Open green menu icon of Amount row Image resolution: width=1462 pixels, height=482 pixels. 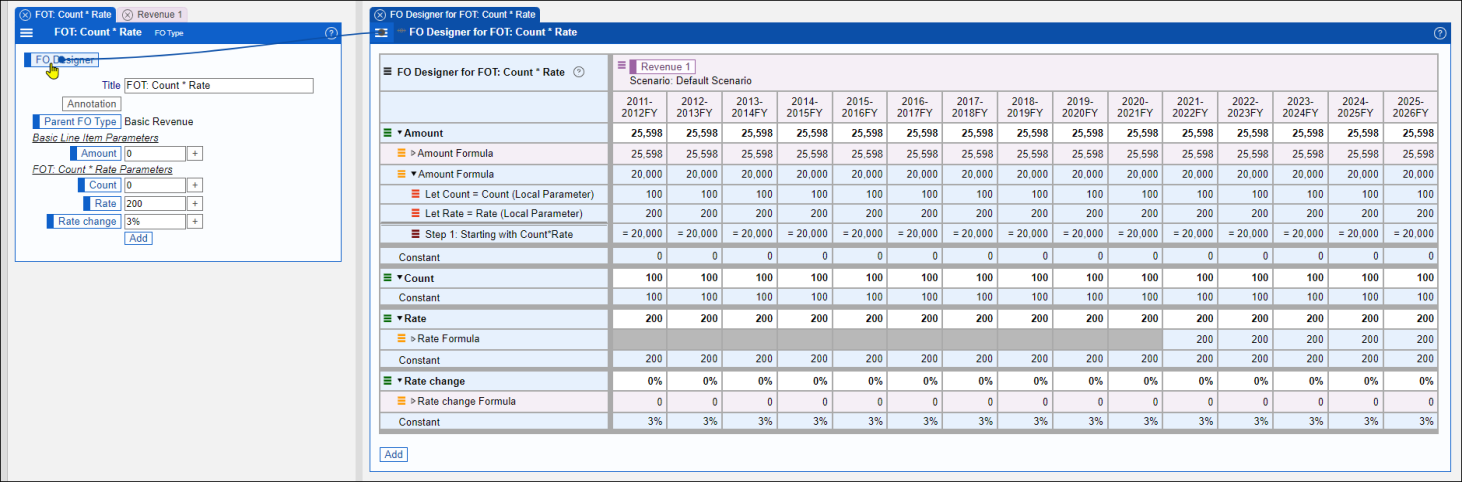pyautogui.click(x=388, y=133)
